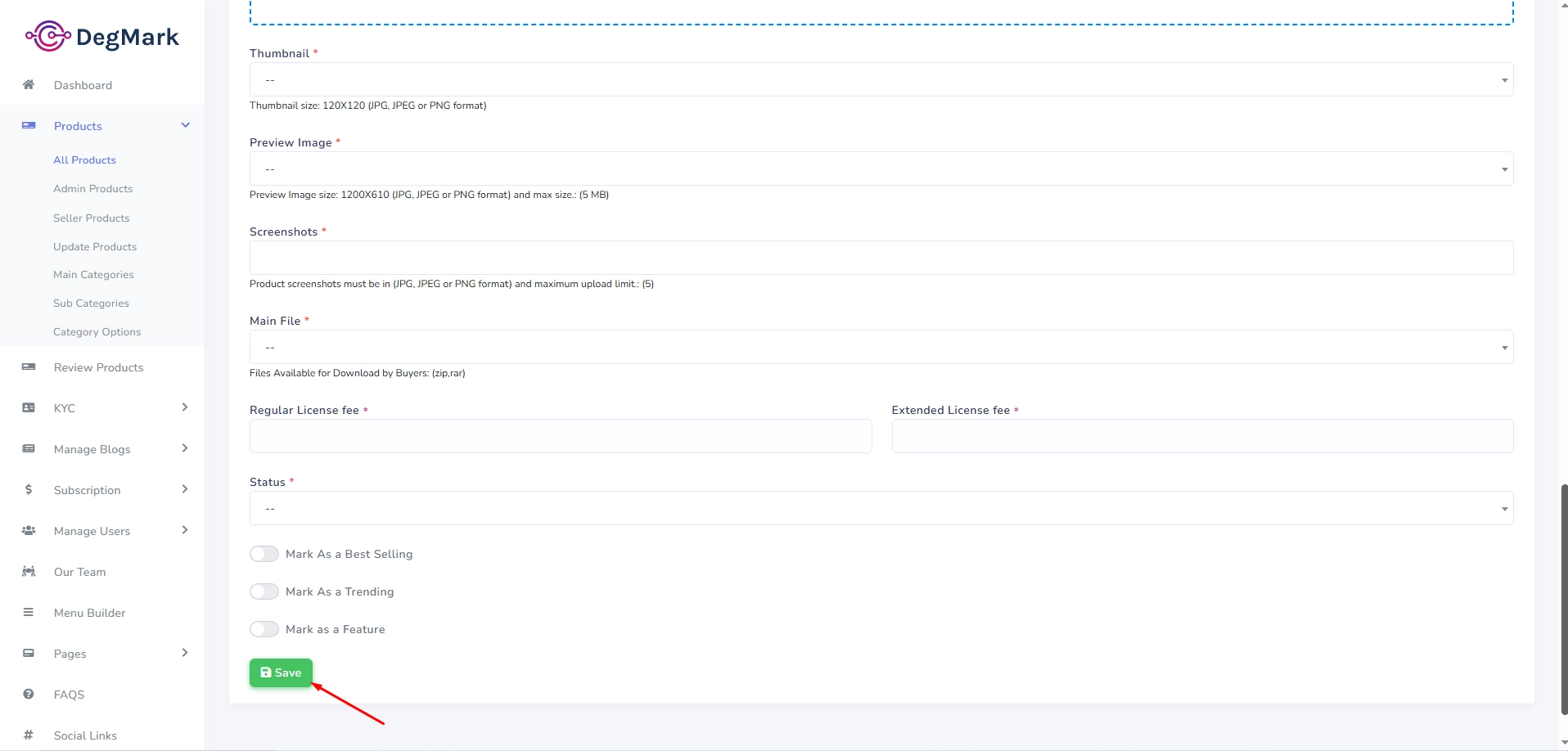Open the Status dropdown
1568x751 pixels.
[881, 509]
